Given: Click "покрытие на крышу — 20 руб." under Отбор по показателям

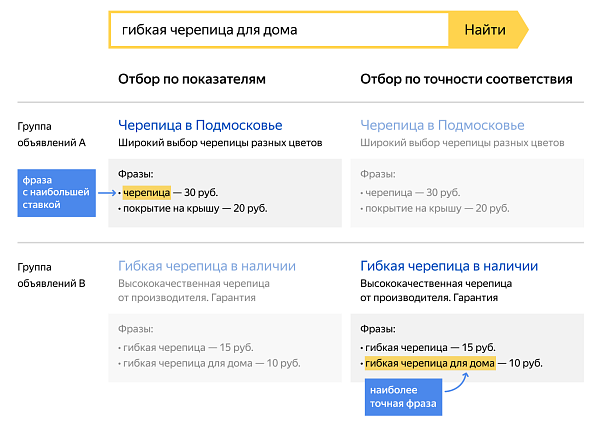Looking at the screenshot, I should pos(193,208).
